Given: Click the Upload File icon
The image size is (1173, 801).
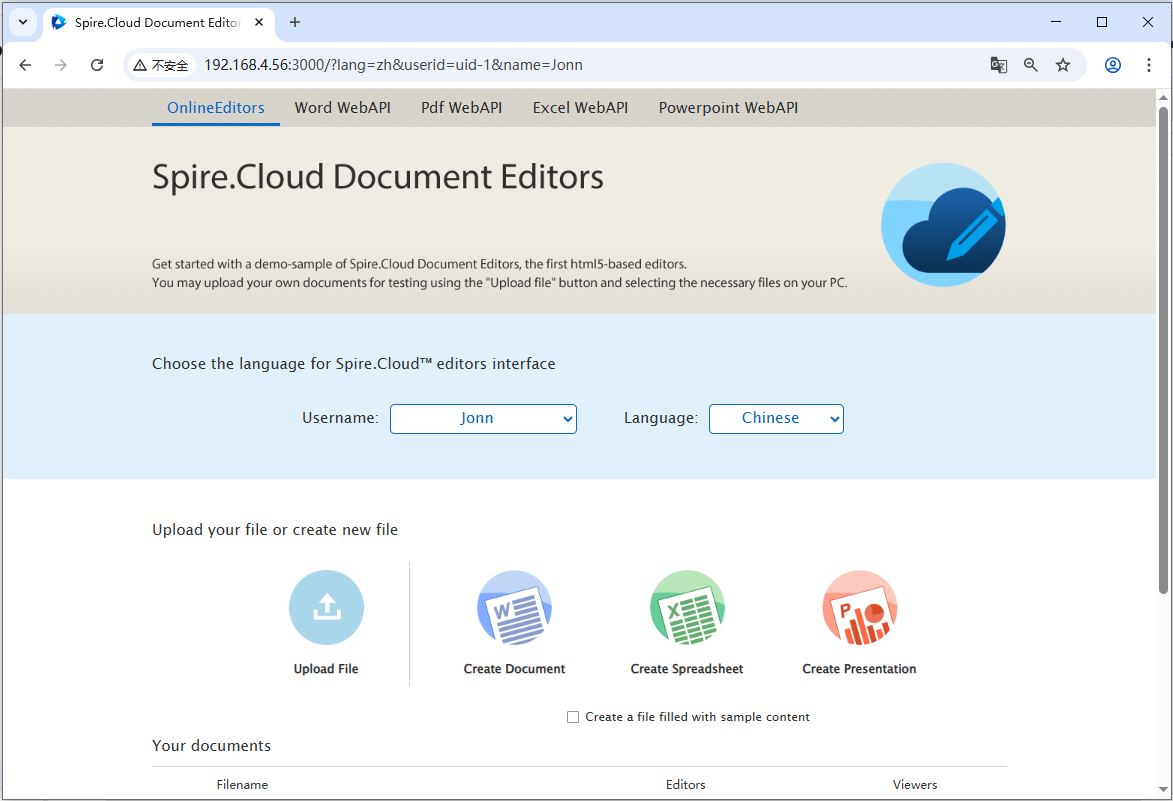Looking at the screenshot, I should pyautogui.click(x=326, y=607).
